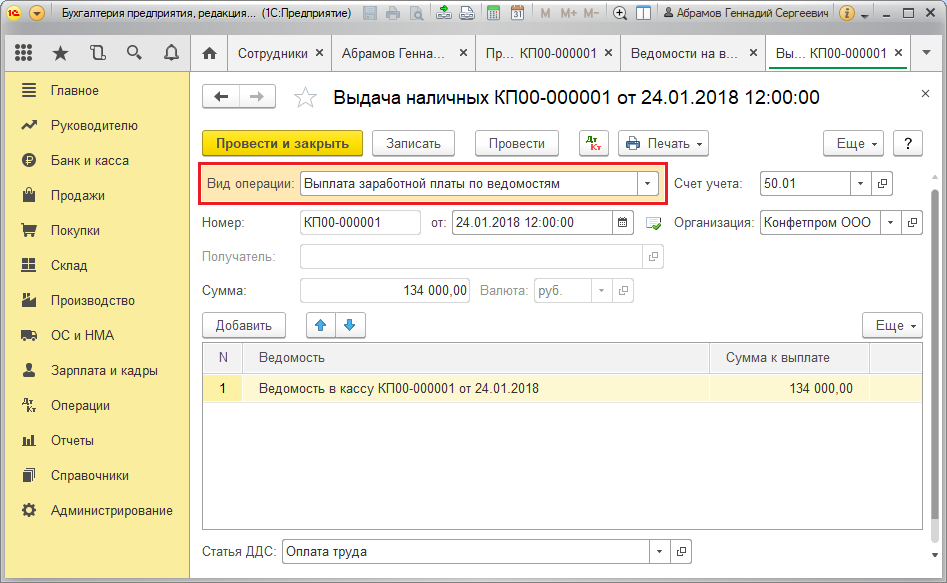This screenshot has width=947, height=583.
Task: Expand the Организация dropdown arrow
Action: [890, 223]
